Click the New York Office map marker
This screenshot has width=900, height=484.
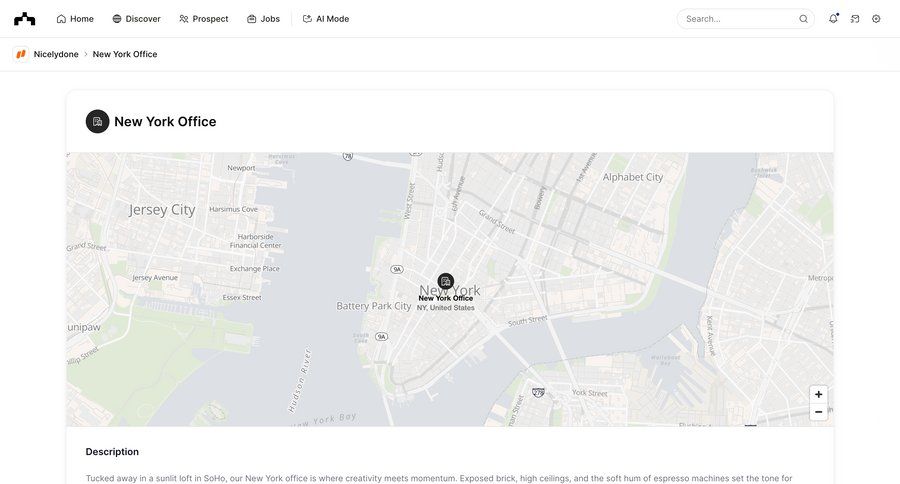pyautogui.click(x=446, y=281)
